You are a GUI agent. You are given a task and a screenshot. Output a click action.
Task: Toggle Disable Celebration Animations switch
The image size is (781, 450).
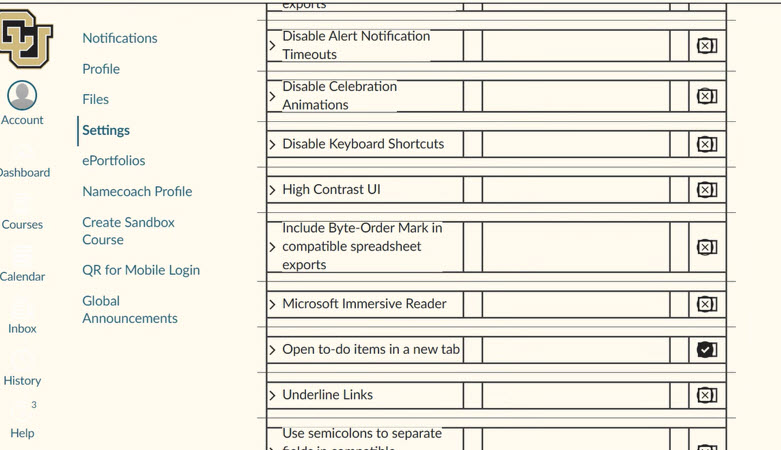[707, 96]
